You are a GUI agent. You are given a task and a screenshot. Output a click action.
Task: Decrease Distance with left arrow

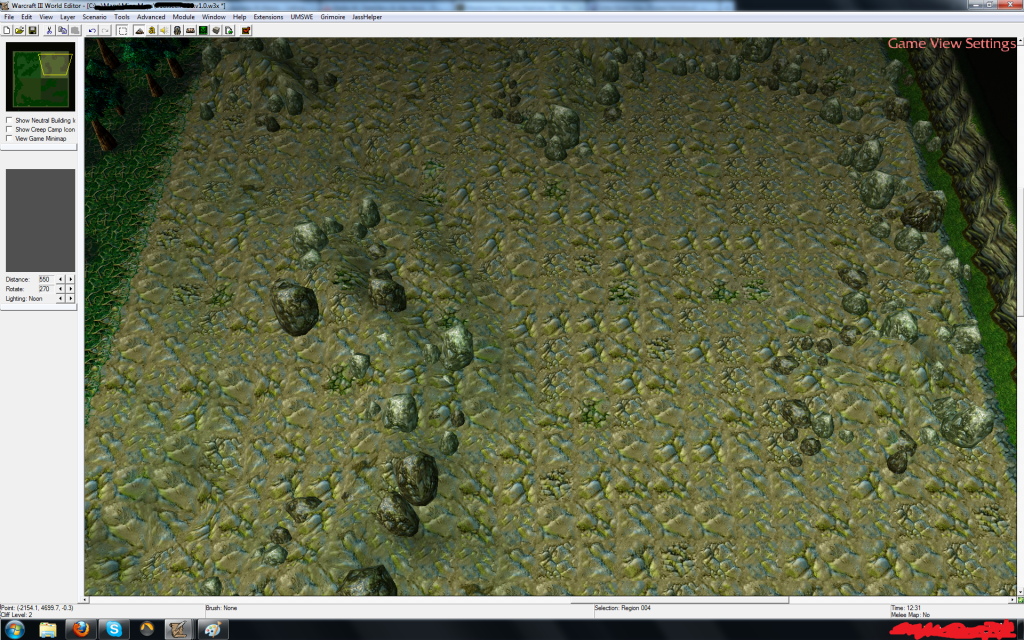pos(61,280)
